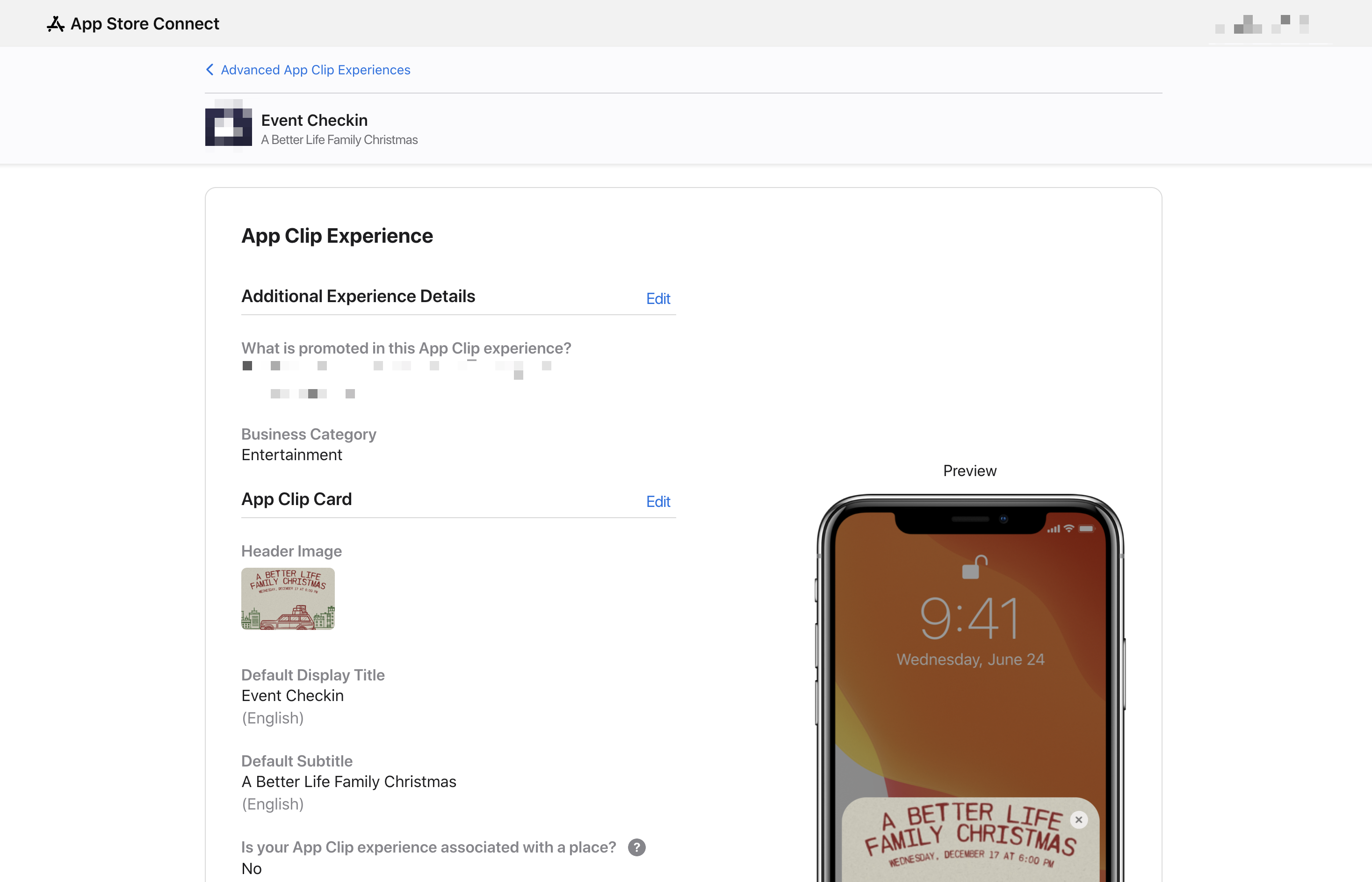Viewport: 1372px width, 882px height.
Task: Click the cellular signal bars in preview
Action: click(x=1053, y=529)
